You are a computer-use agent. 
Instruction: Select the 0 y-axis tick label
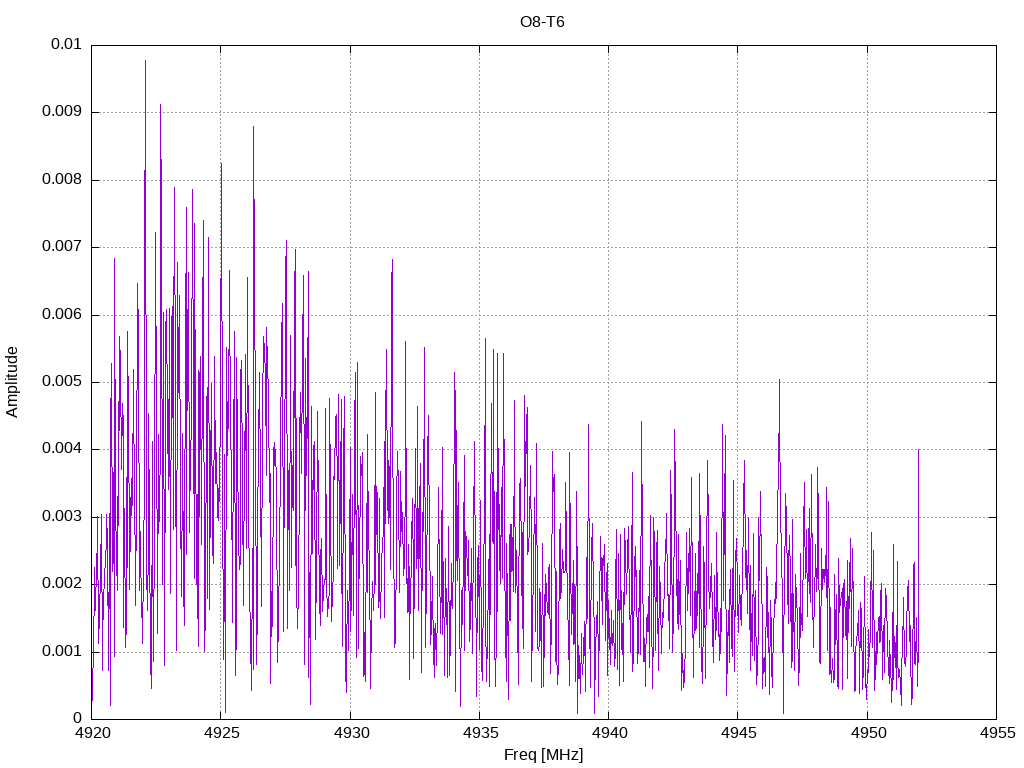point(78,718)
